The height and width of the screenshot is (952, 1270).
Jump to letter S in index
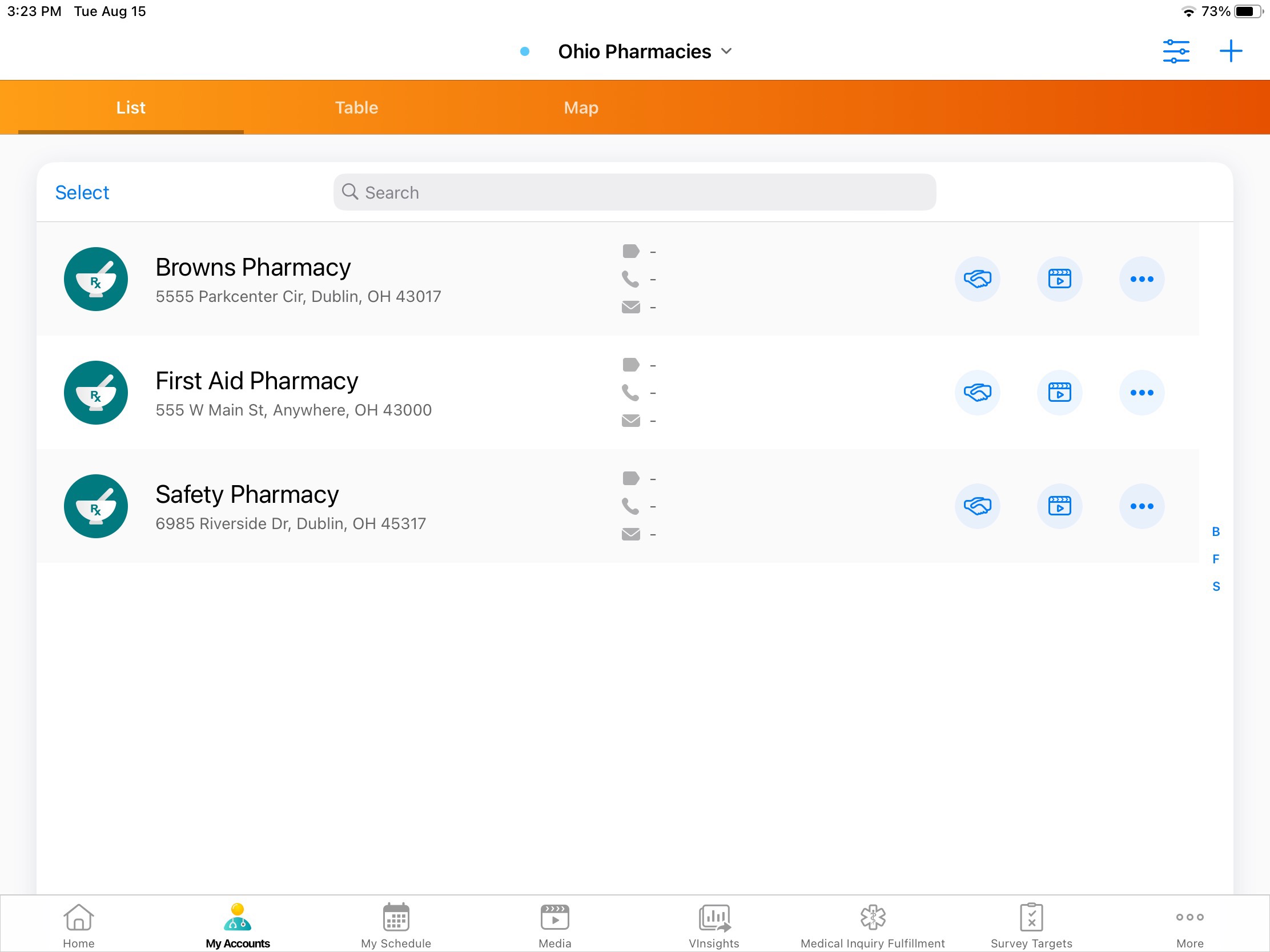(1215, 587)
